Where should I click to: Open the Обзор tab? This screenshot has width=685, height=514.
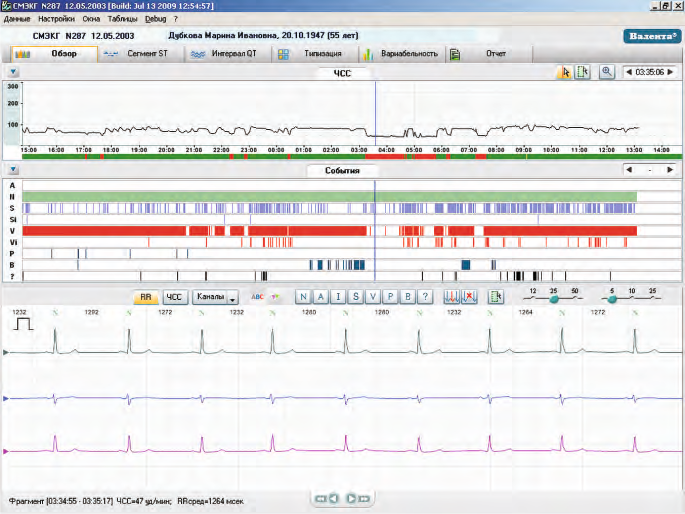click(x=55, y=54)
